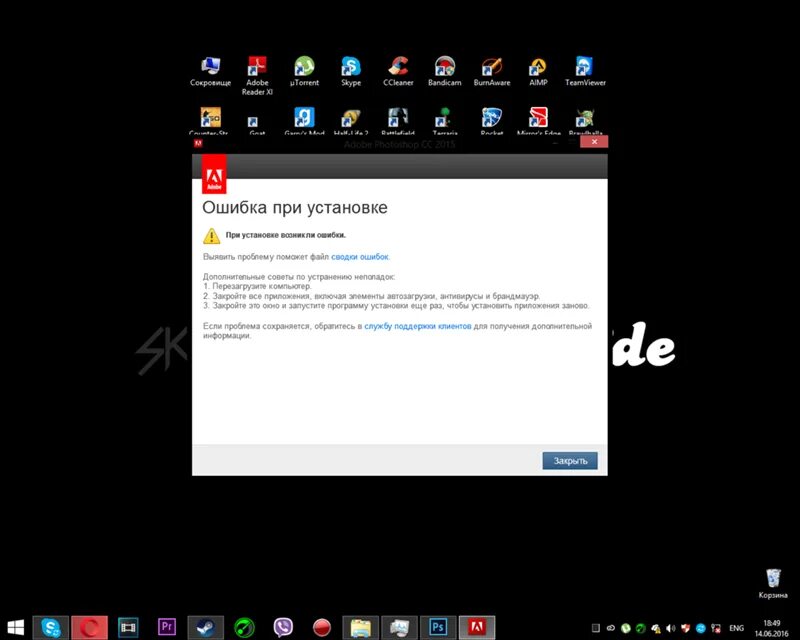
Task: Select the Mirror's Edge desktop shortcut
Action: 538,120
